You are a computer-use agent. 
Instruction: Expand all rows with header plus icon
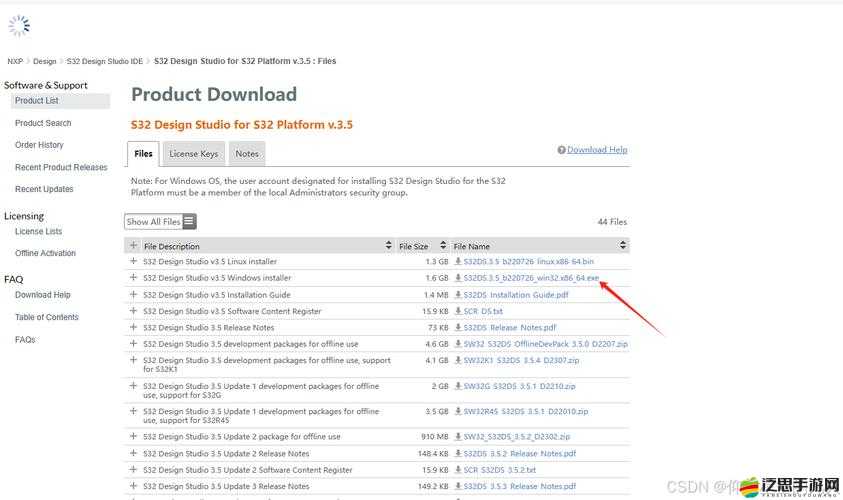point(133,246)
